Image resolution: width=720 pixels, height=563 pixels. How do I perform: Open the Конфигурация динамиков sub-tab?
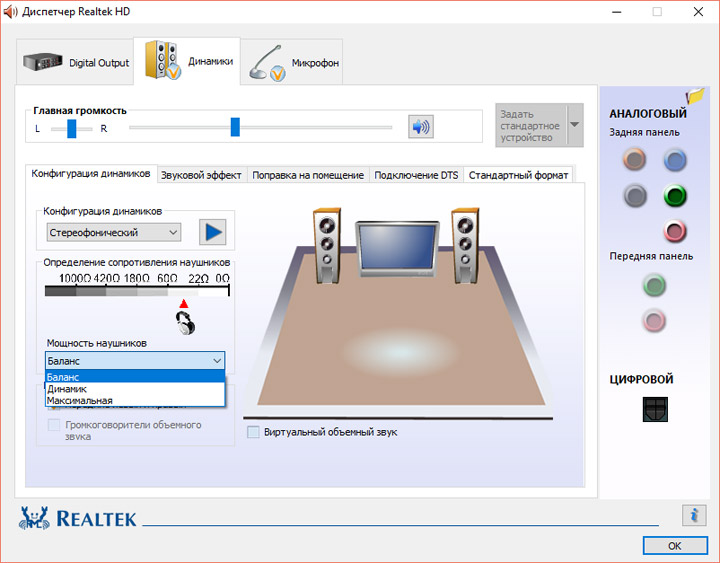tap(91, 174)
